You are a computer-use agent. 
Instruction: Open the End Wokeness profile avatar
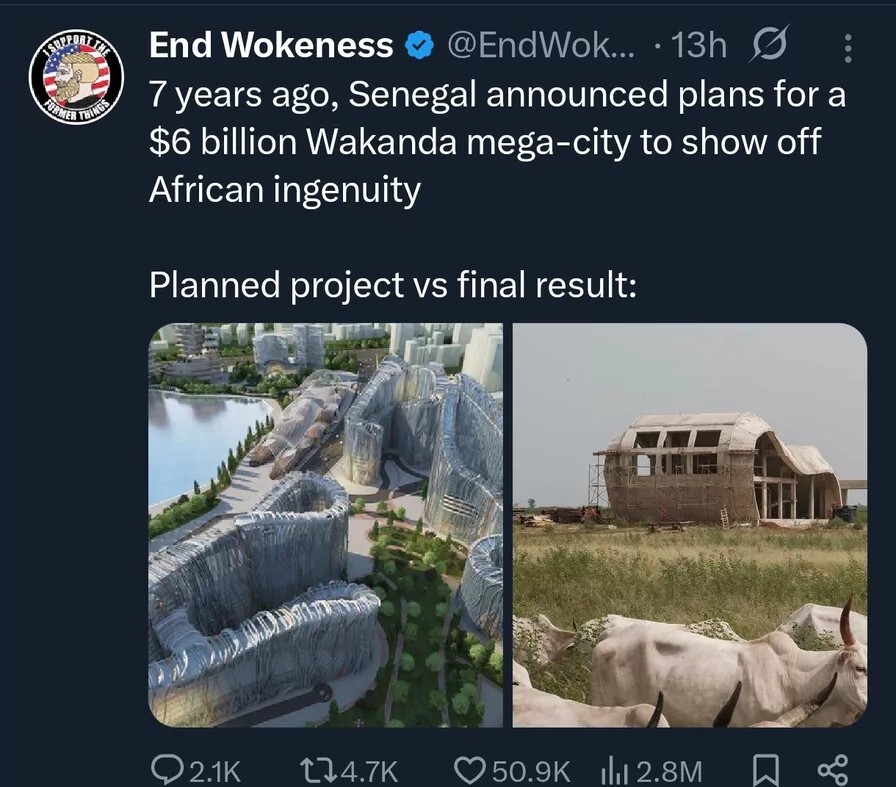[77, 77]
